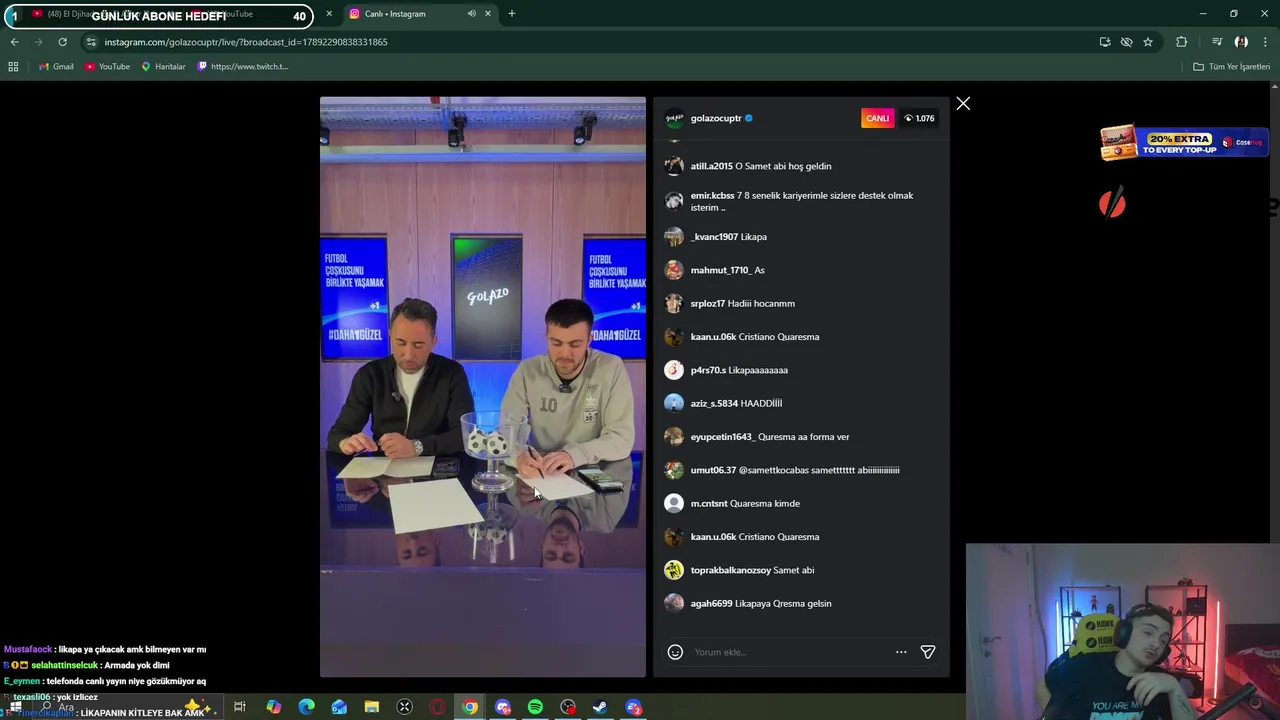
Task: Open toprakbalkanozsoy commenter profile
Action: (731, 570)
